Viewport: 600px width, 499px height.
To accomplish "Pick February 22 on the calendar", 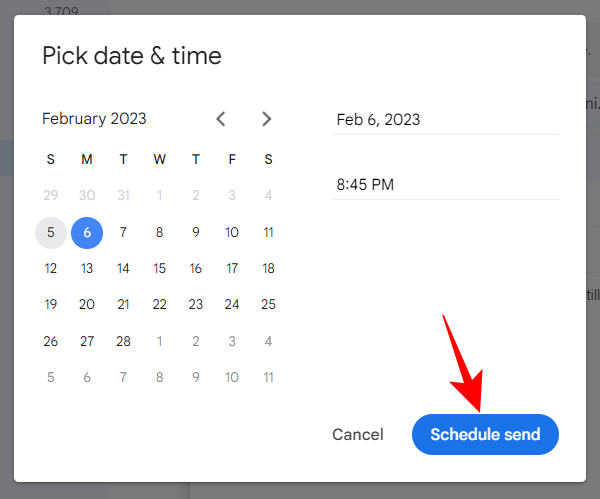I will click(x=160, y=305).
